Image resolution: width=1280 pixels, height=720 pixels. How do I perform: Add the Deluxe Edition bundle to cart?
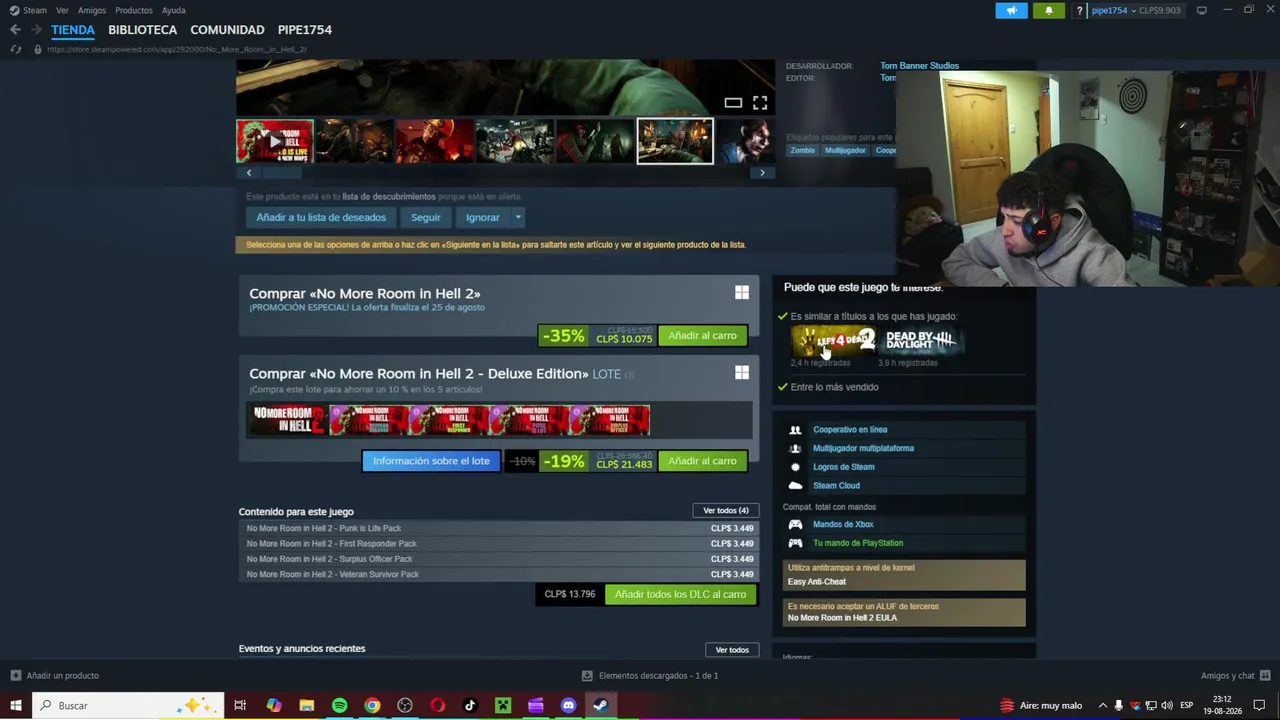point(702,461)
